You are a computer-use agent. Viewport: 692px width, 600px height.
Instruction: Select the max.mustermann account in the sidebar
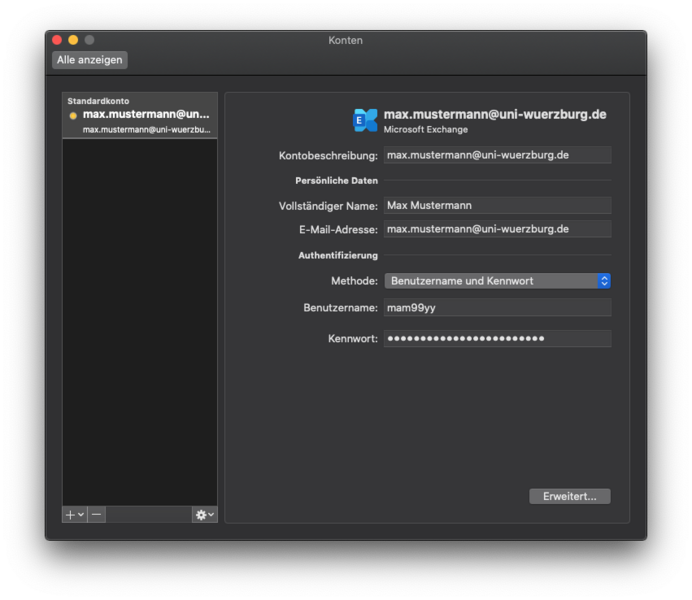pos(140,121)
